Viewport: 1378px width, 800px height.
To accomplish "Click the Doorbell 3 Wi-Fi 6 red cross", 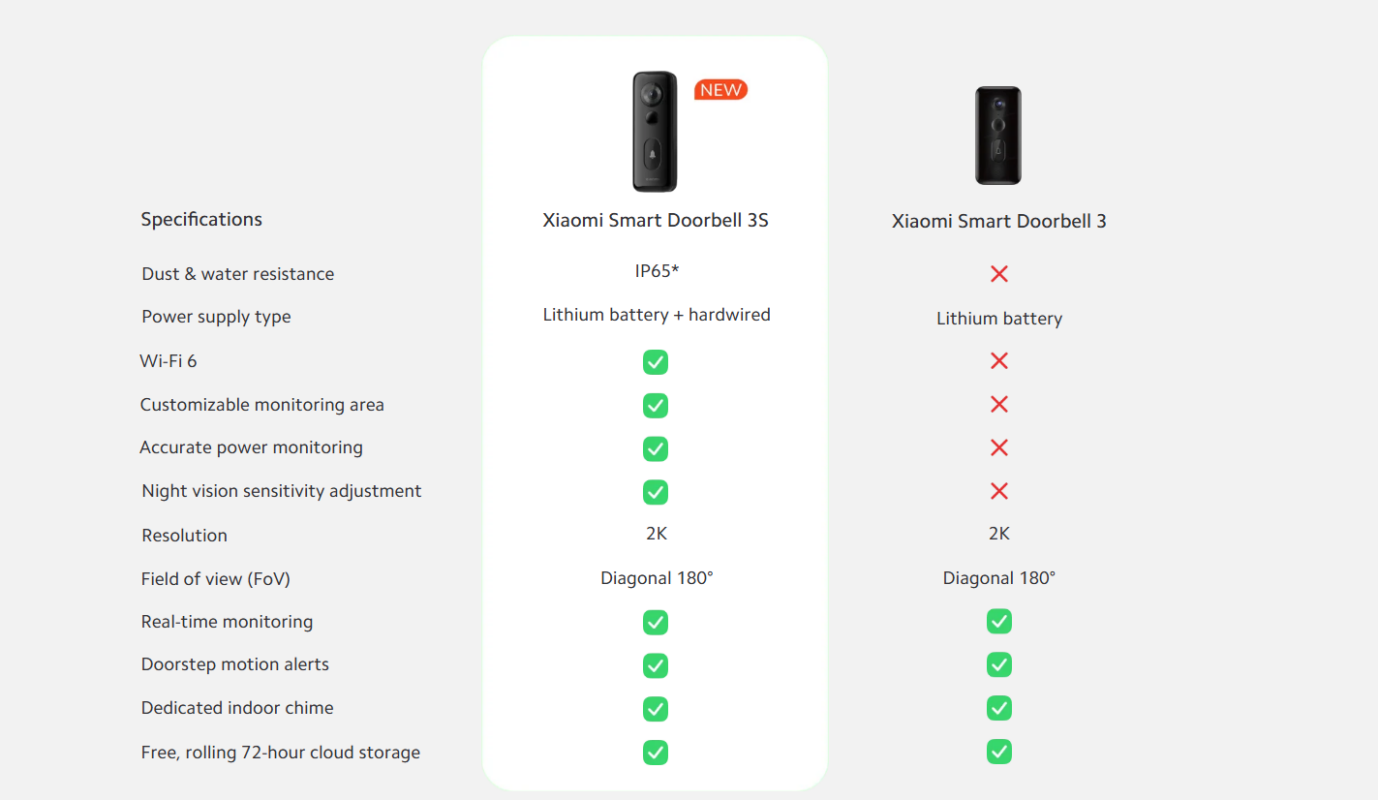I will [999, 361].
